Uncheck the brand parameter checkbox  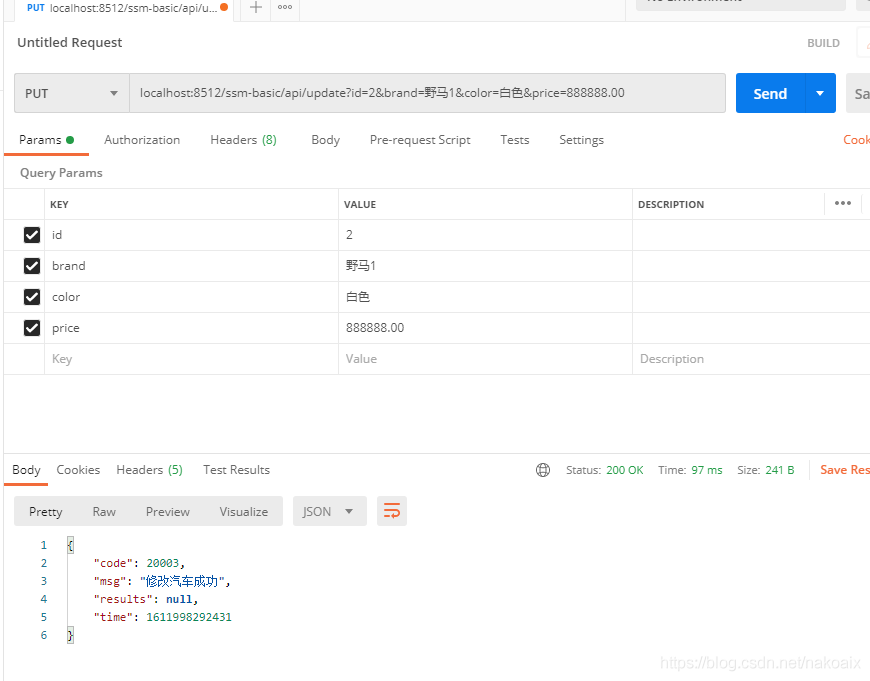coord(32,266)
